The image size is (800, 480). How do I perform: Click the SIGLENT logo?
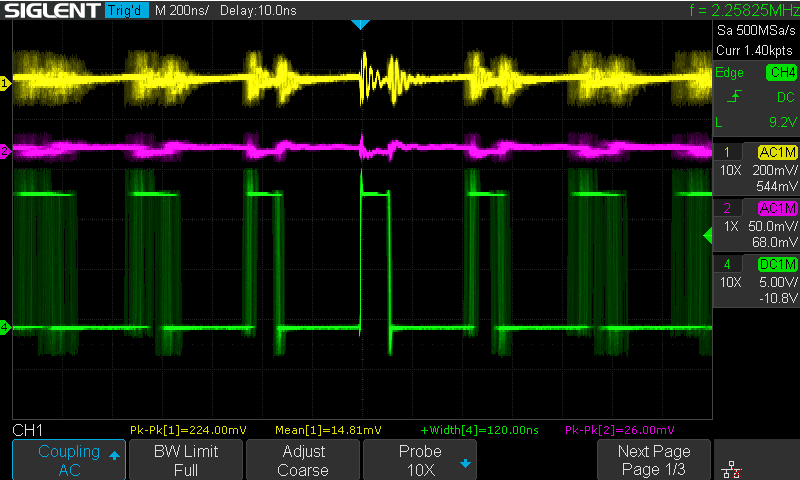[52, 10]
